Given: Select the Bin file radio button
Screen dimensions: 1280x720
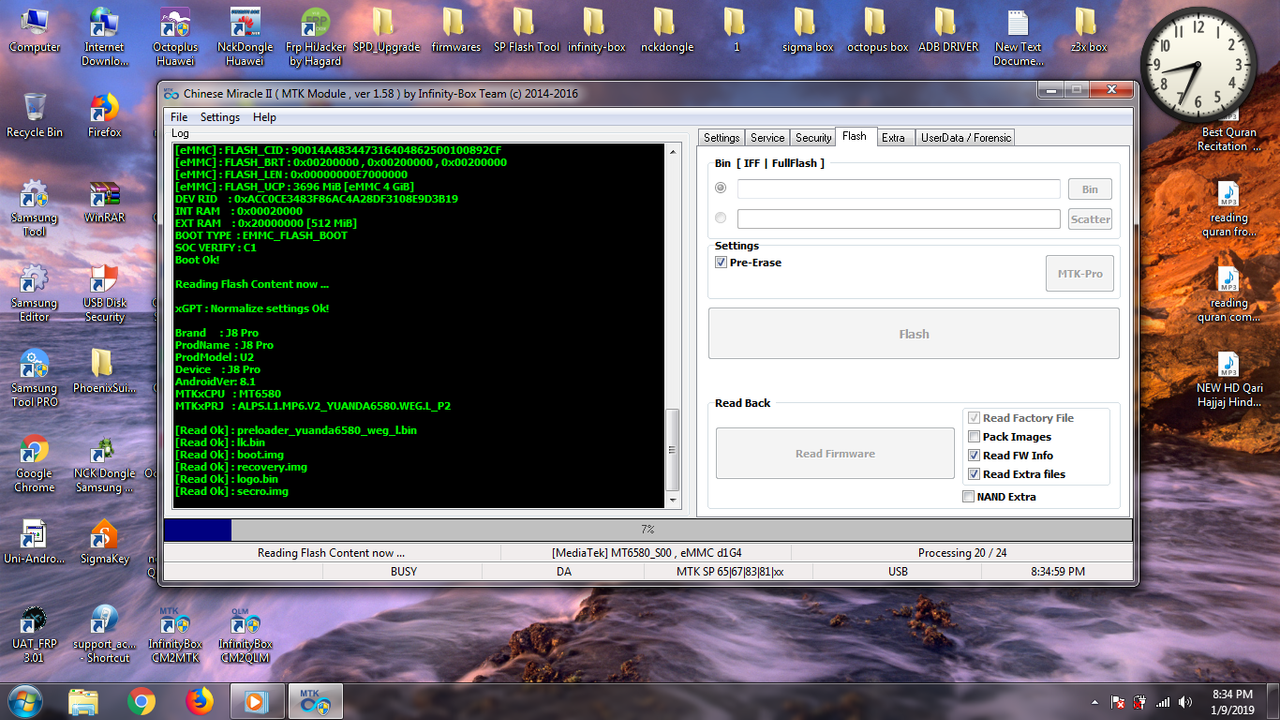Looking at the screenshot, I should [721, 188].
